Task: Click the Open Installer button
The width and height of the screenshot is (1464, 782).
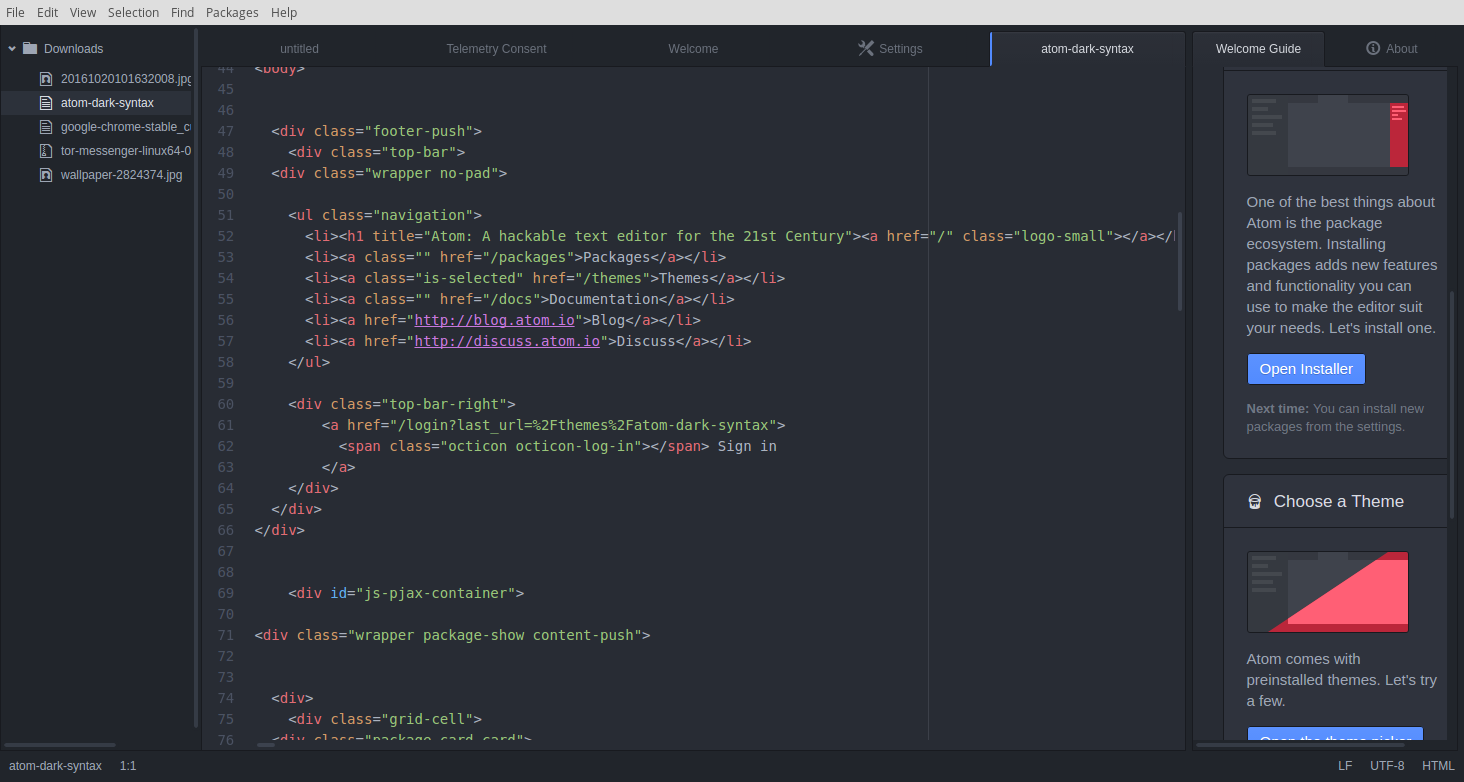Action: [x=1306, y=369]
